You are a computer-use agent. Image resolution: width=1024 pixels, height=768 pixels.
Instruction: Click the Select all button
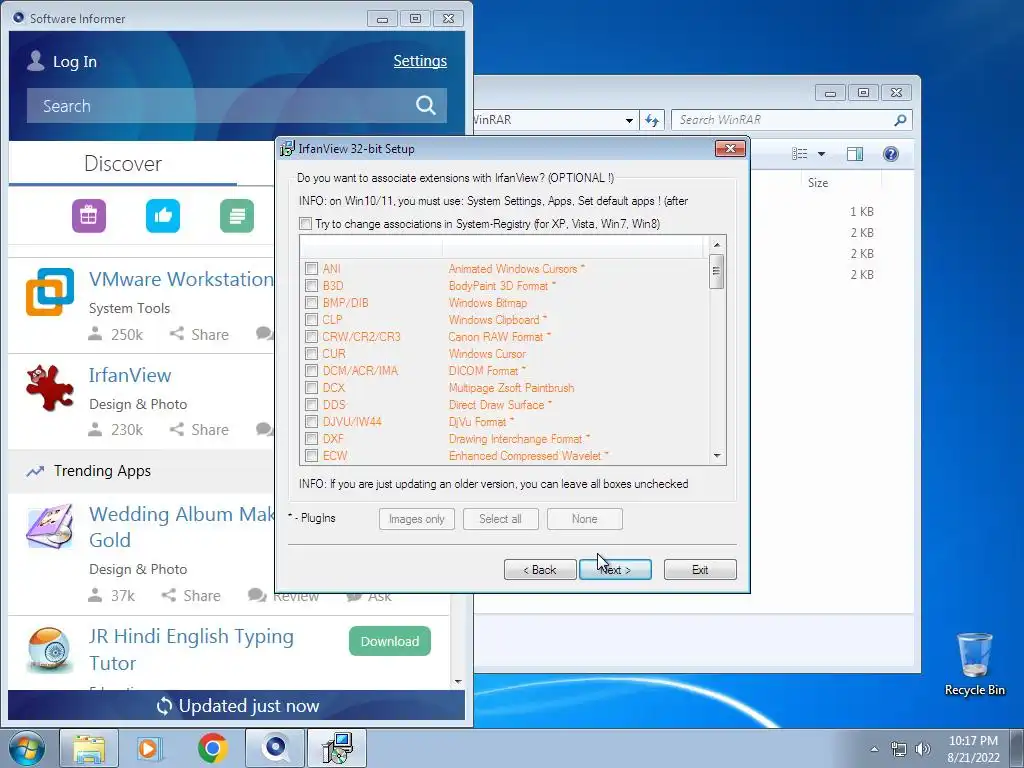tap(500, 519)
